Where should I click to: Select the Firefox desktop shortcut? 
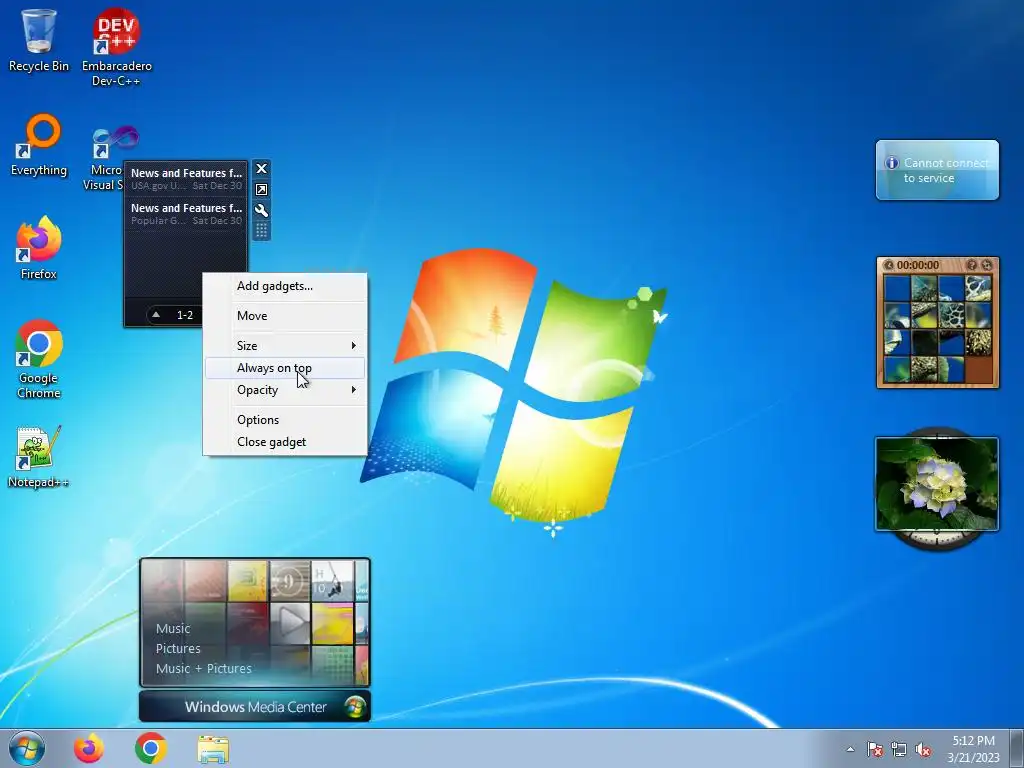[39, 248]
